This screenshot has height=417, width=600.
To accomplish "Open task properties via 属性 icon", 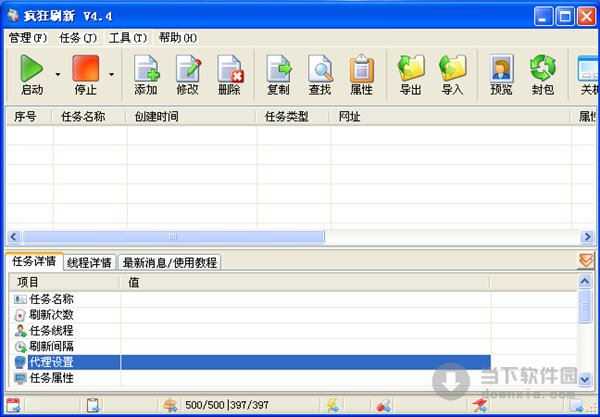I will [x=362, y=75].
